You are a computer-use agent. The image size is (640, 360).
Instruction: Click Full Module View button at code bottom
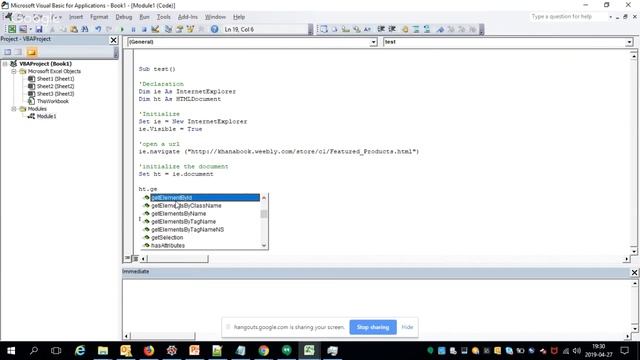pyautogui.click(x=136, y=258)
